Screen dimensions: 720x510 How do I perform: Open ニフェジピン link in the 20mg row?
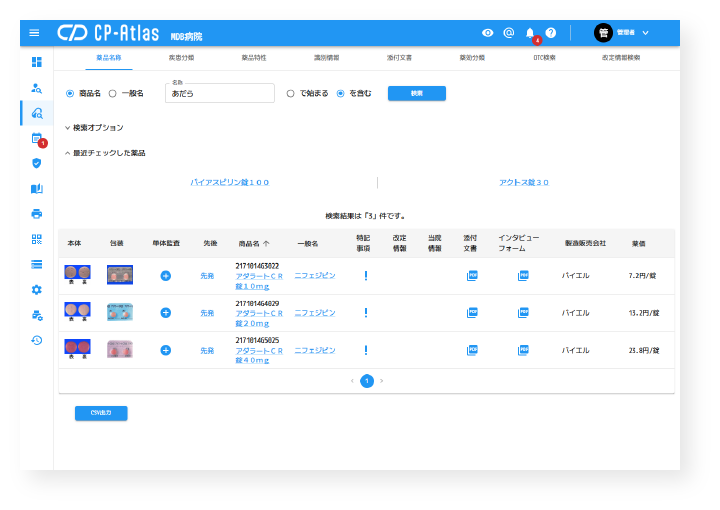tap(315, 313)
